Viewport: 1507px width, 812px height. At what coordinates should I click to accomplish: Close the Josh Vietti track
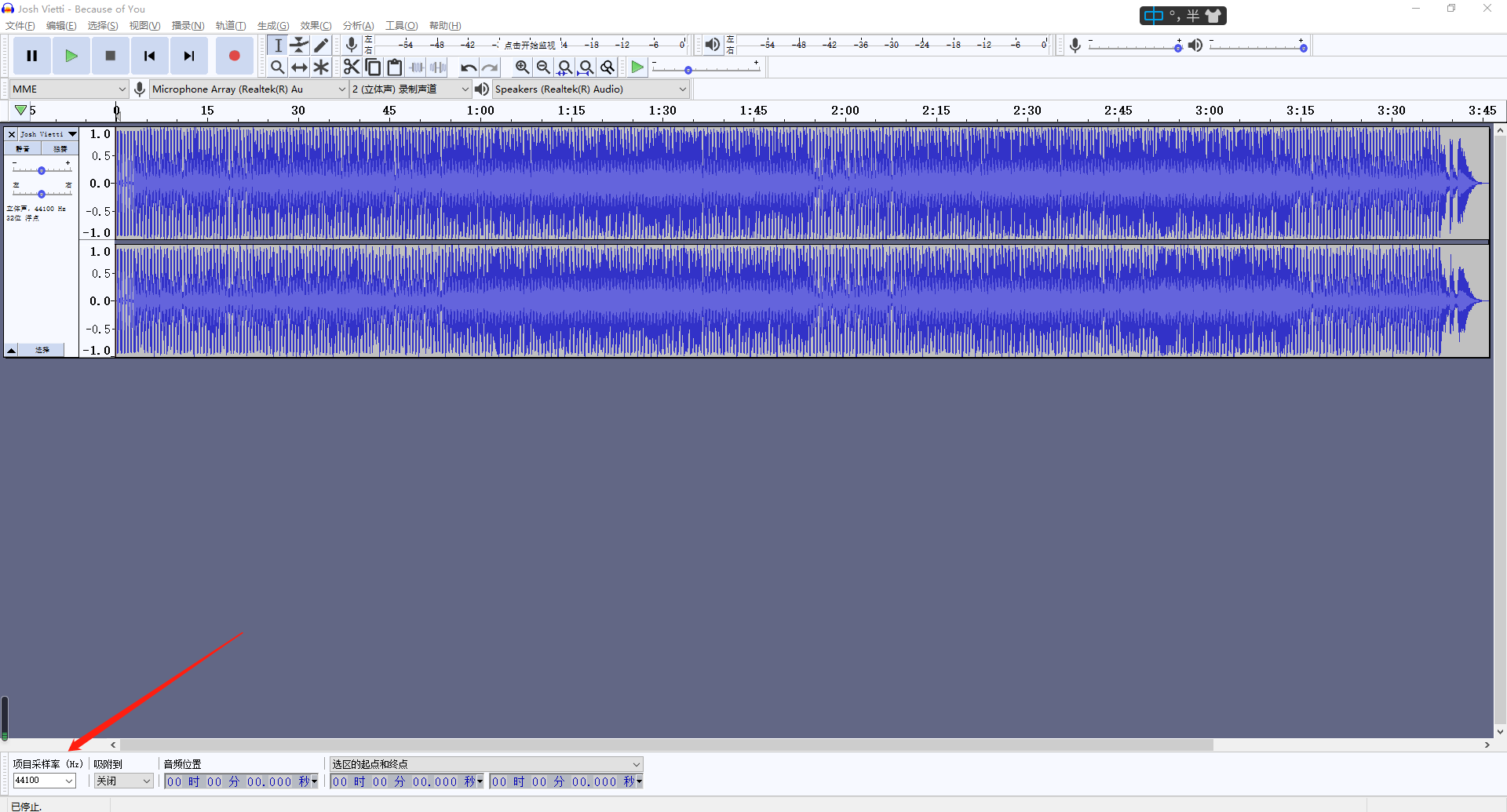12,134
